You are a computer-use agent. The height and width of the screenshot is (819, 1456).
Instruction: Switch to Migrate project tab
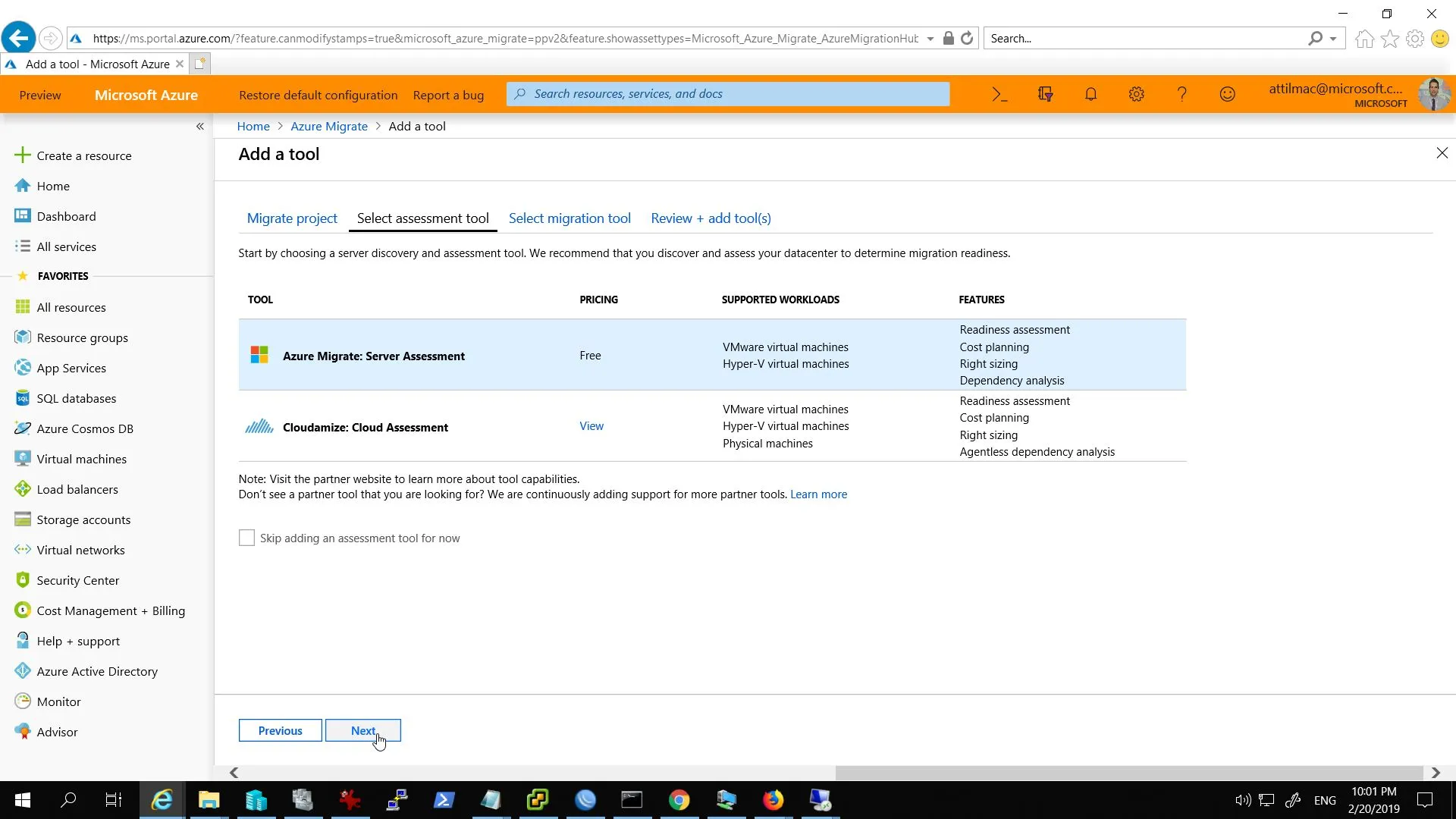click(292, 218)
